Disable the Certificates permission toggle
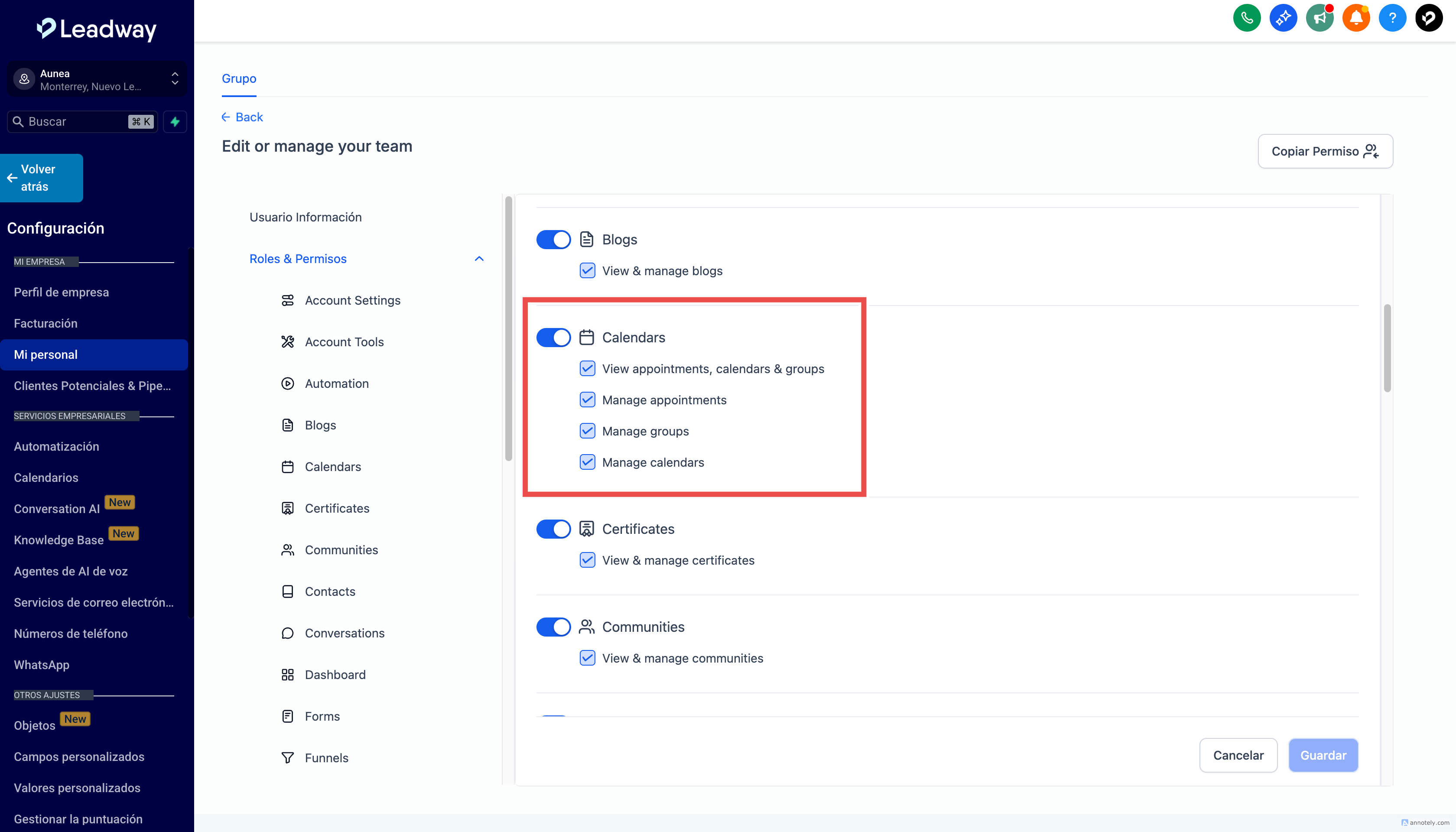Screen dimensions: 1456x832 (x=553, y=529)
